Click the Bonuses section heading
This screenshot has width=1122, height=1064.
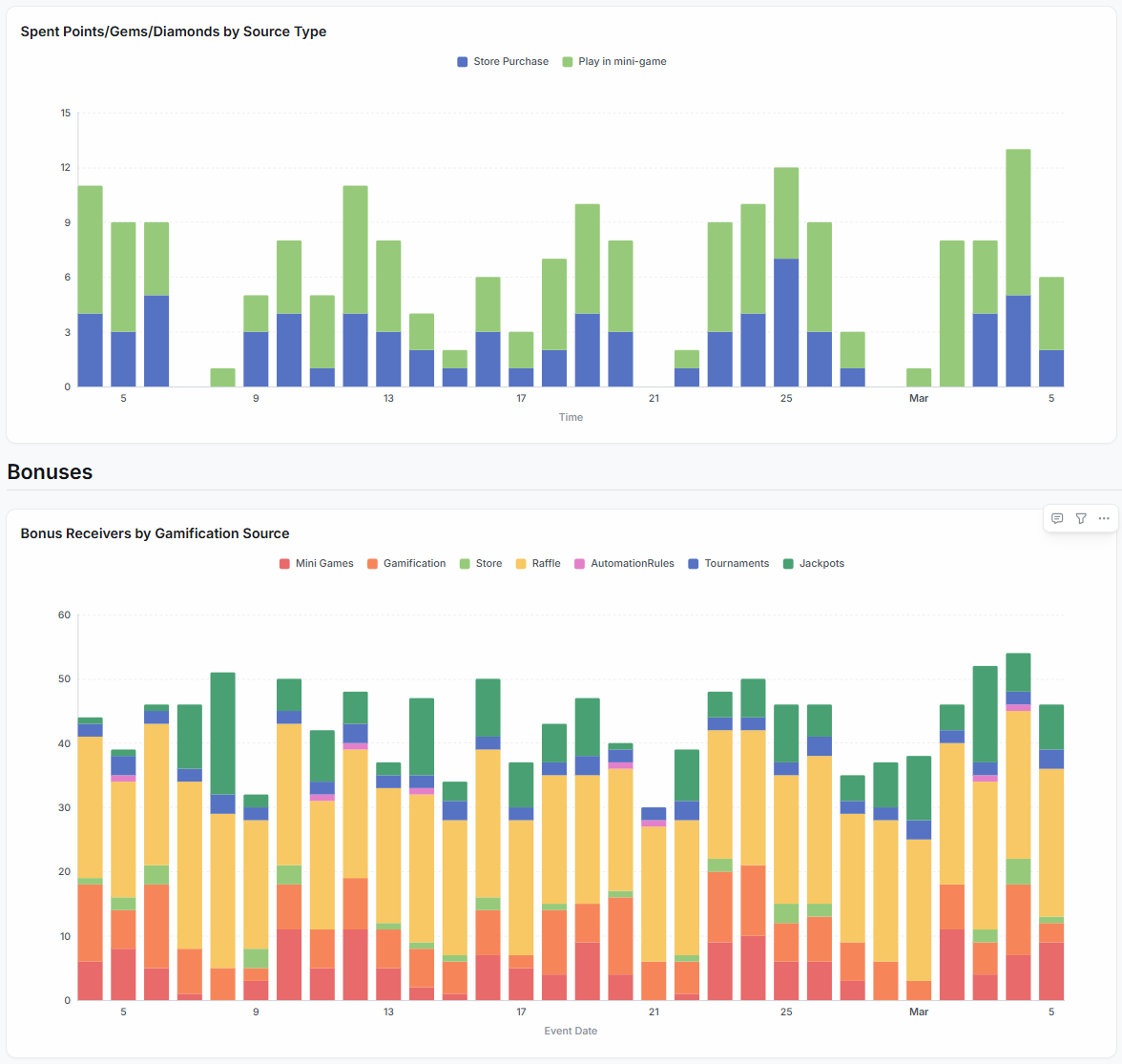click(50, 472)
